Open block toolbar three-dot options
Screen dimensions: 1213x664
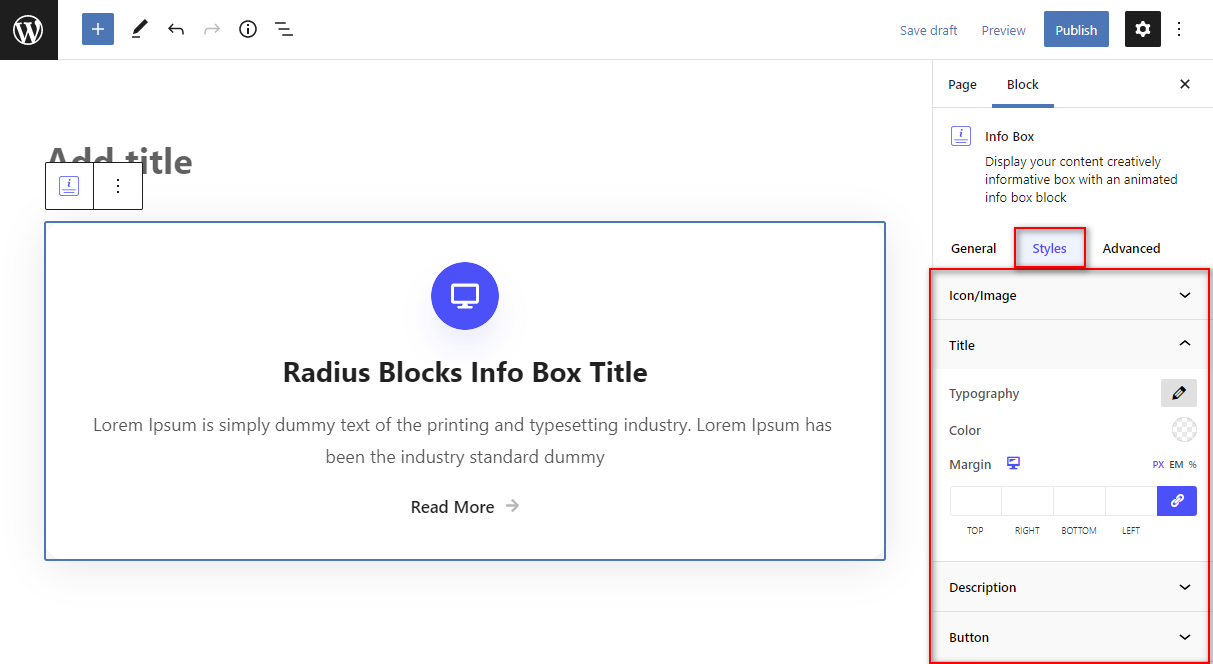(x=118, y=186)
